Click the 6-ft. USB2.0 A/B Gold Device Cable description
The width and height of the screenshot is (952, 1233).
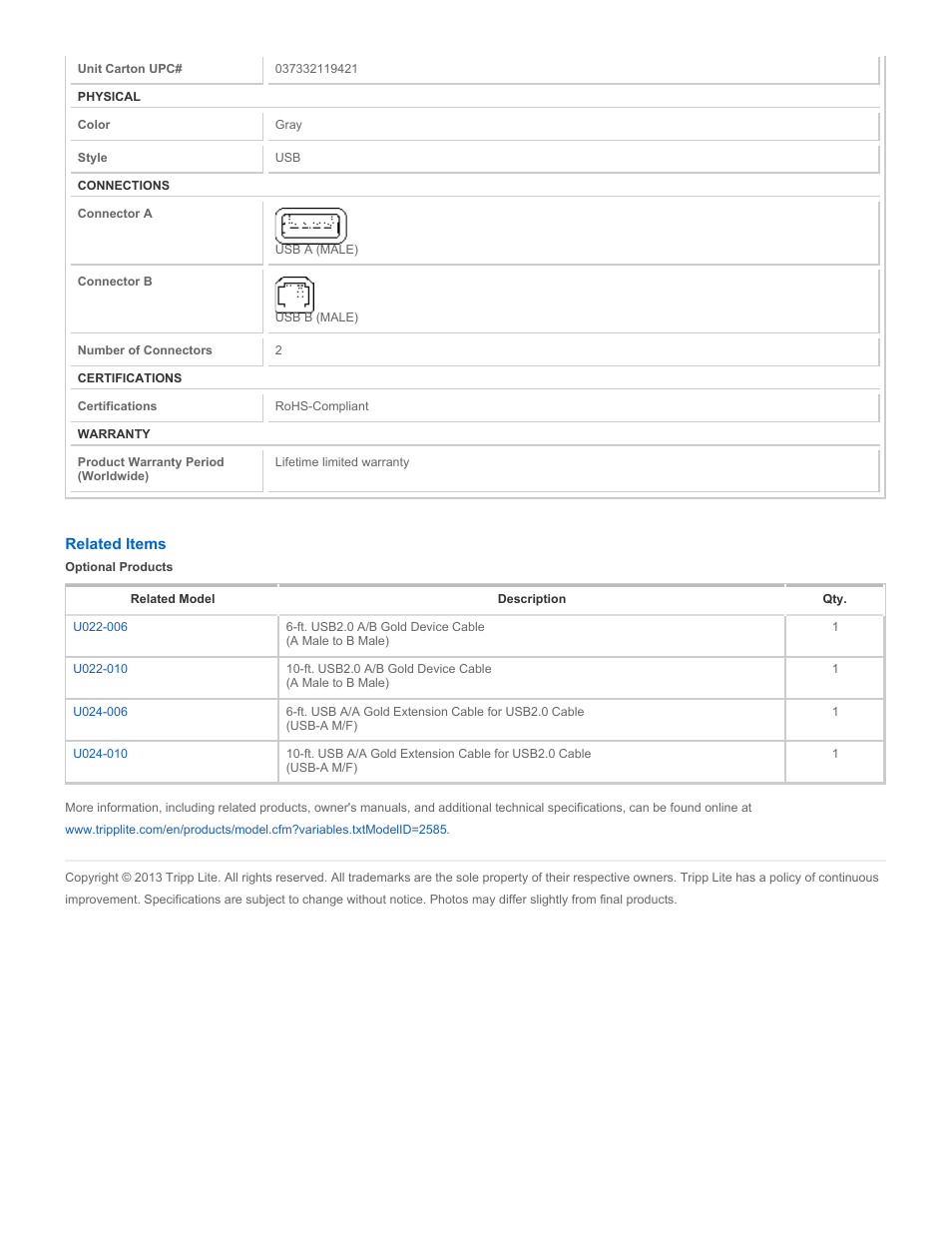click(x=385, y=634)
